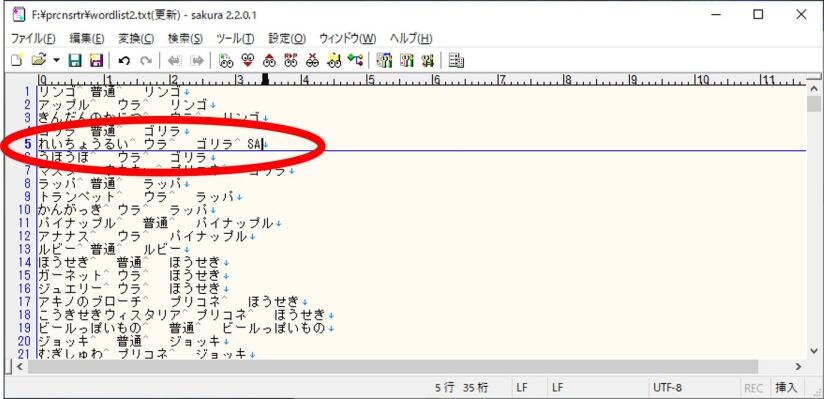The width and height of the screenshot is (824, 399).
Task: Click the text れいちょうるい on line 5
Action: click(83, 144)
